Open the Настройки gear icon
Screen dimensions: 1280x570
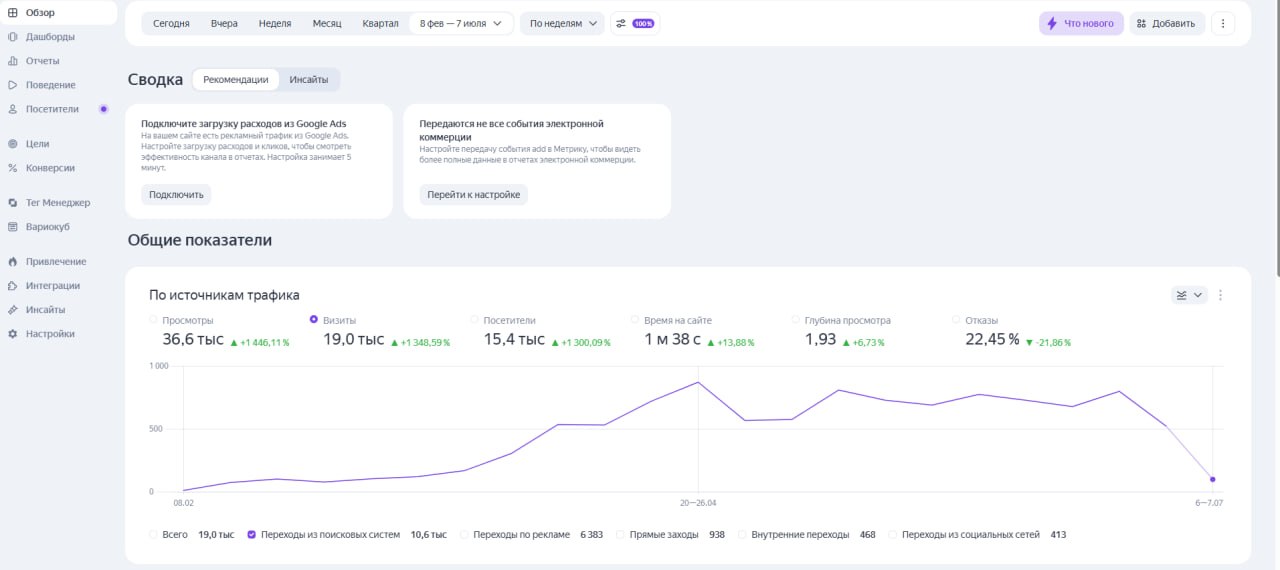point(12,334)
